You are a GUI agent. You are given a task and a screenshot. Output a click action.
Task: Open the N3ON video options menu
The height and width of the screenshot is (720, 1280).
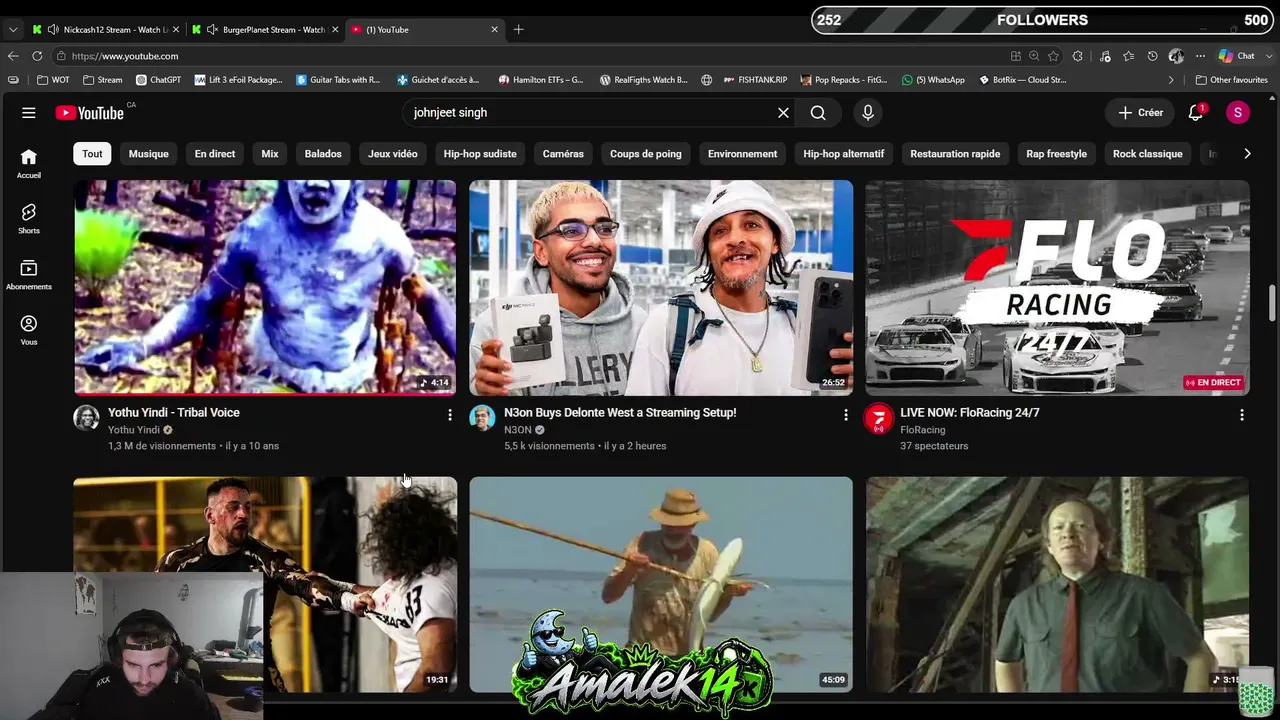(x=845, y=414)
